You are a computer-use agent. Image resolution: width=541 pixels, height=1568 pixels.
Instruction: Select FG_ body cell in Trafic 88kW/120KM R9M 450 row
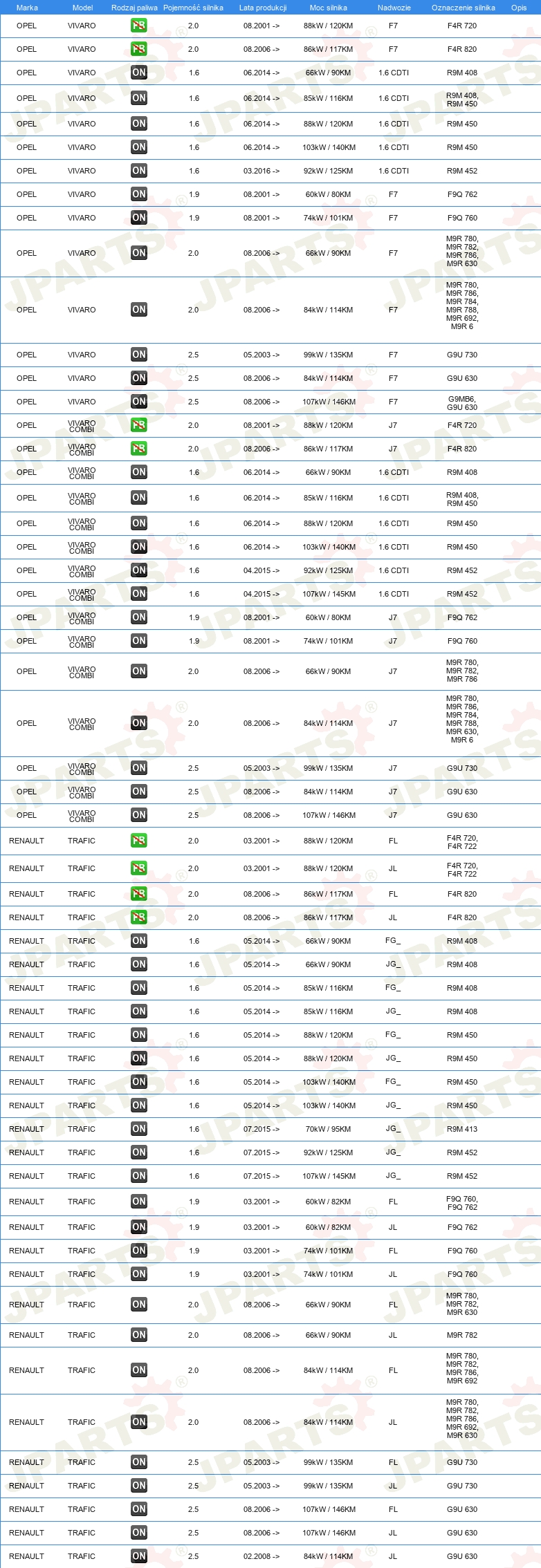coord(393,1035)
